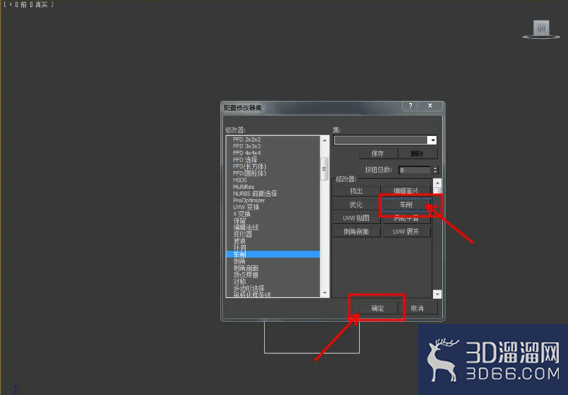Select UVW 变换 in modifier list

pyautogui.click(x=246, y=207)
